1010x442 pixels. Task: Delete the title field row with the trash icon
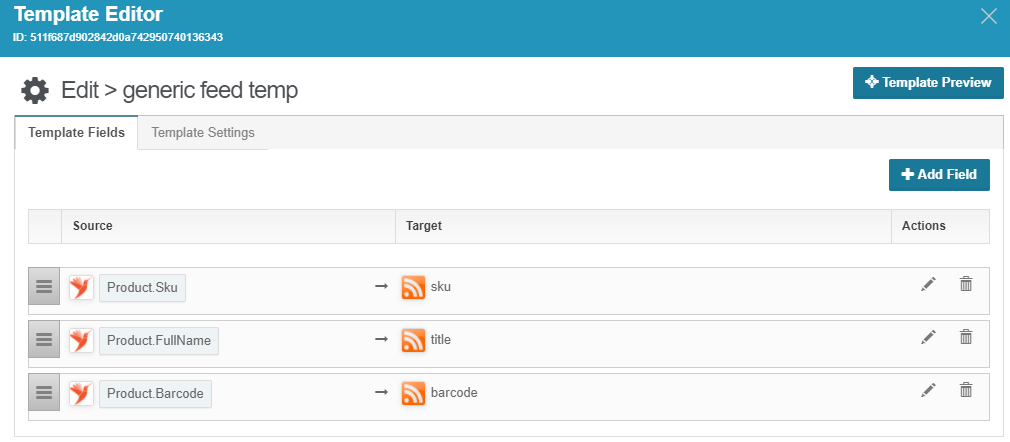click(x=966, y=336)
